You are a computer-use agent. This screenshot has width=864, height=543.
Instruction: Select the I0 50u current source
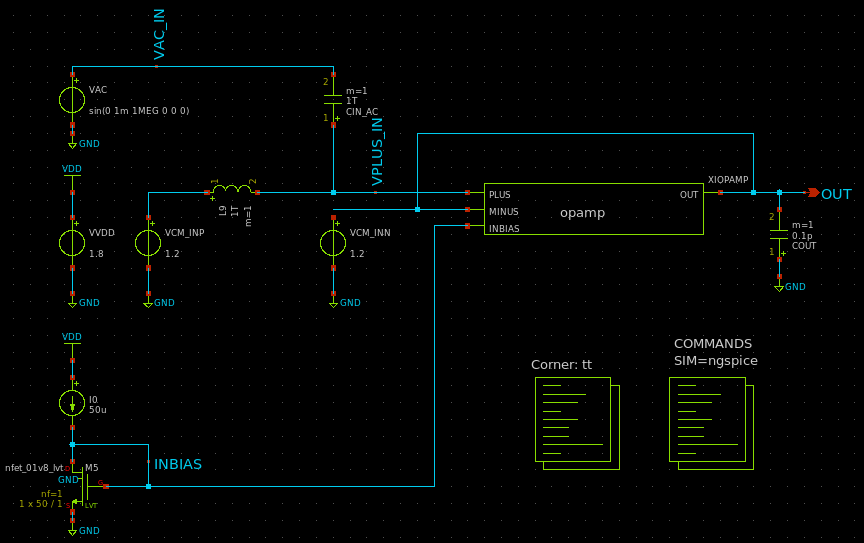click(72, 402)
